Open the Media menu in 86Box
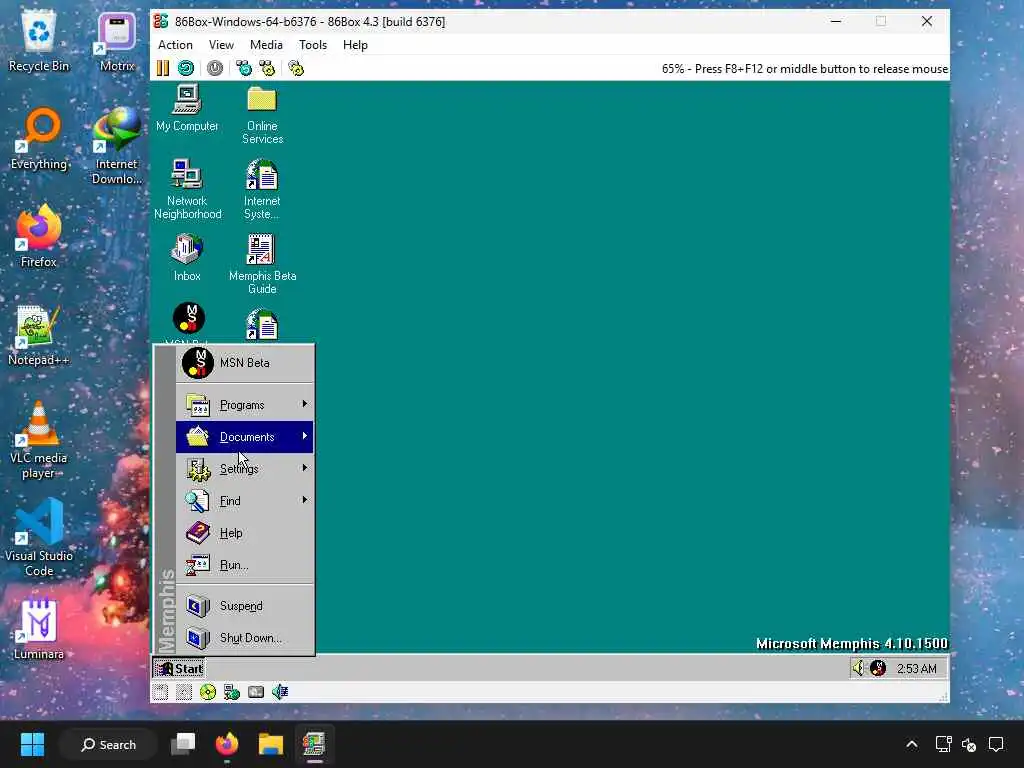 click(x=266, y=45)
